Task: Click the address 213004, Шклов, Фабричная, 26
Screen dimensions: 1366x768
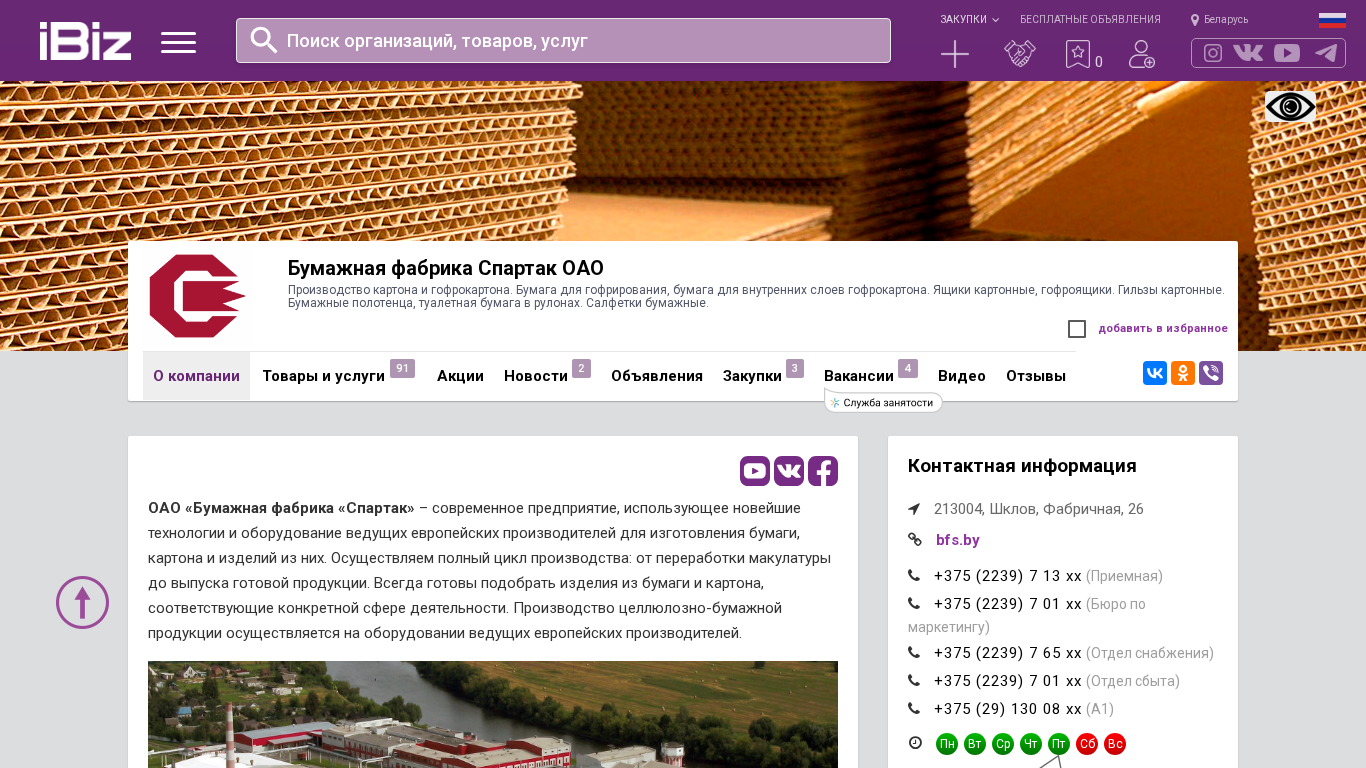Action: point(1039,509)
